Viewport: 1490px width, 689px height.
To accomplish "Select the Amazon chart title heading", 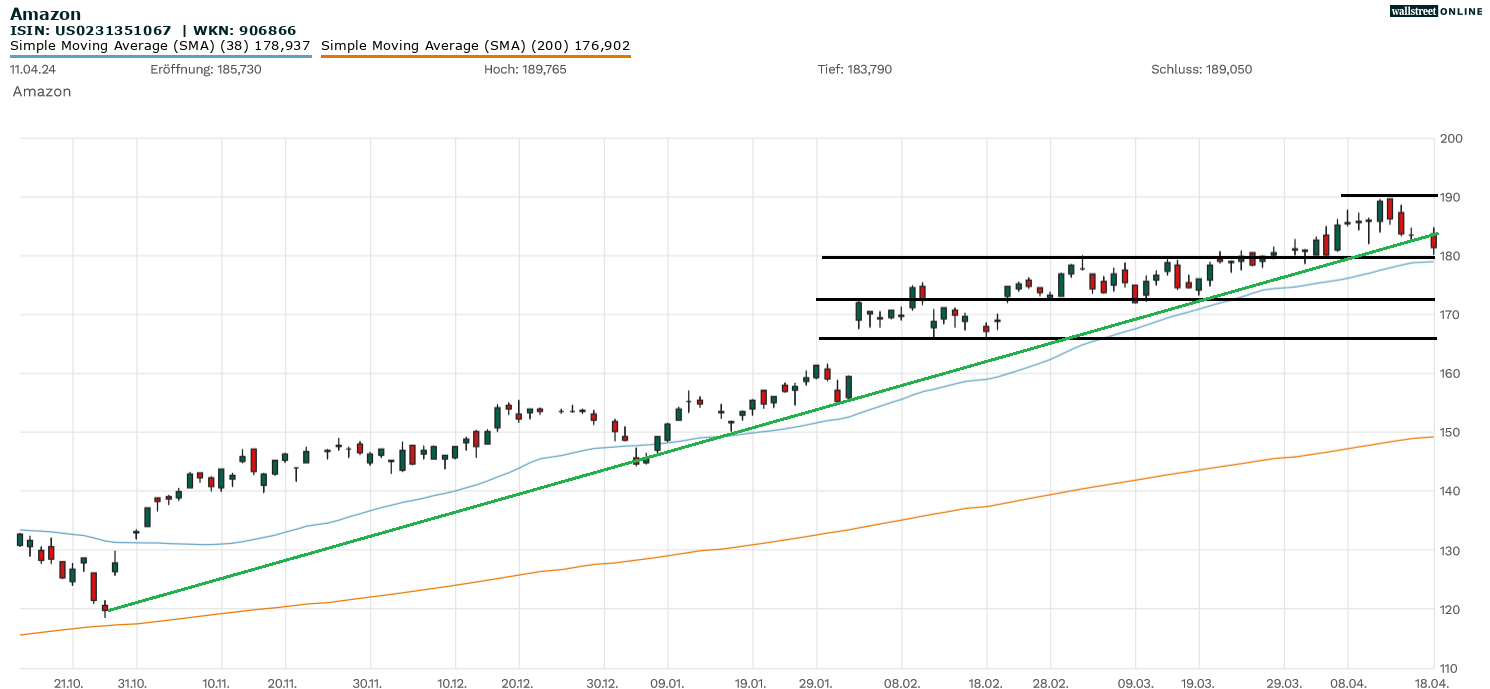I will [46, 14].
